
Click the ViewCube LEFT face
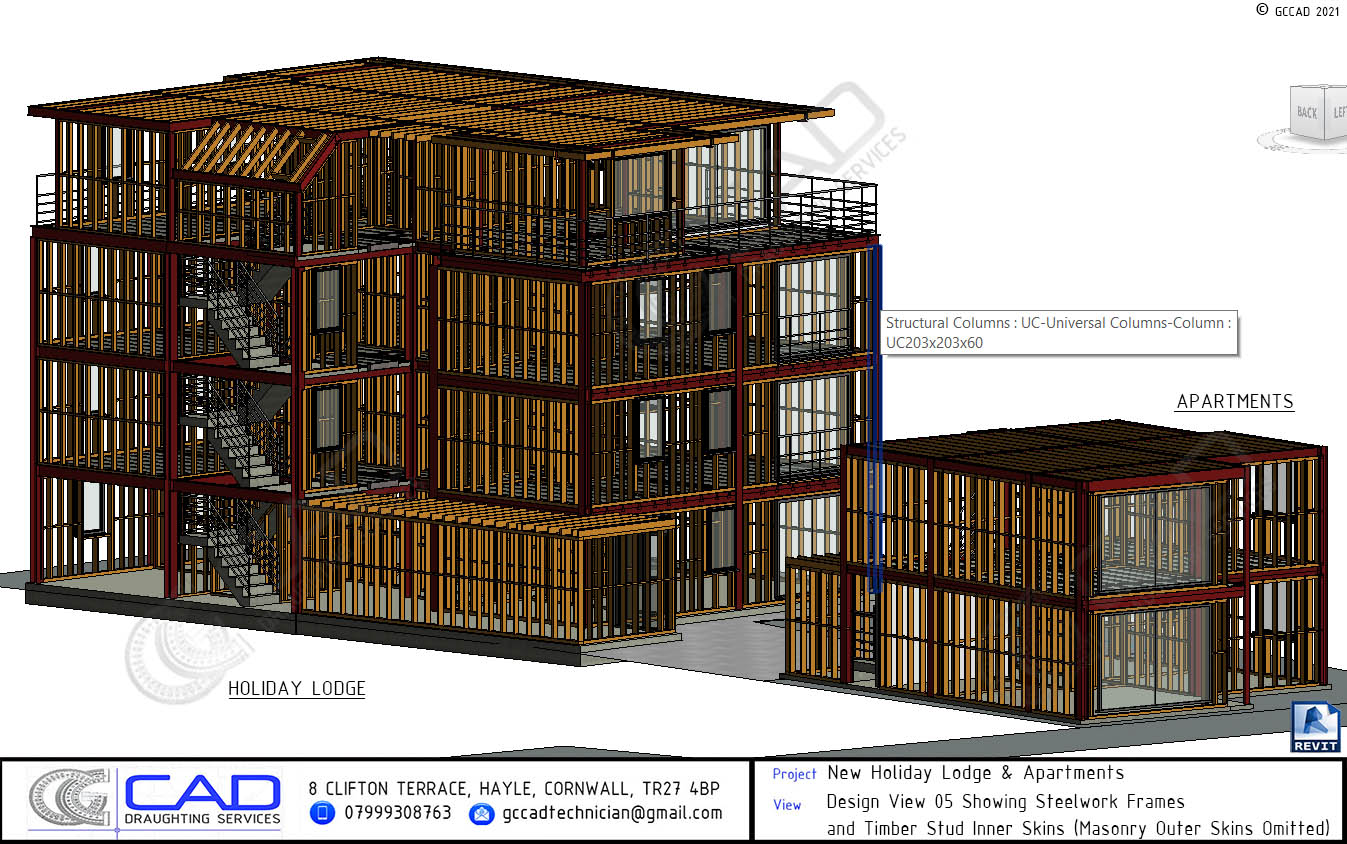[x=1337, y=111]
